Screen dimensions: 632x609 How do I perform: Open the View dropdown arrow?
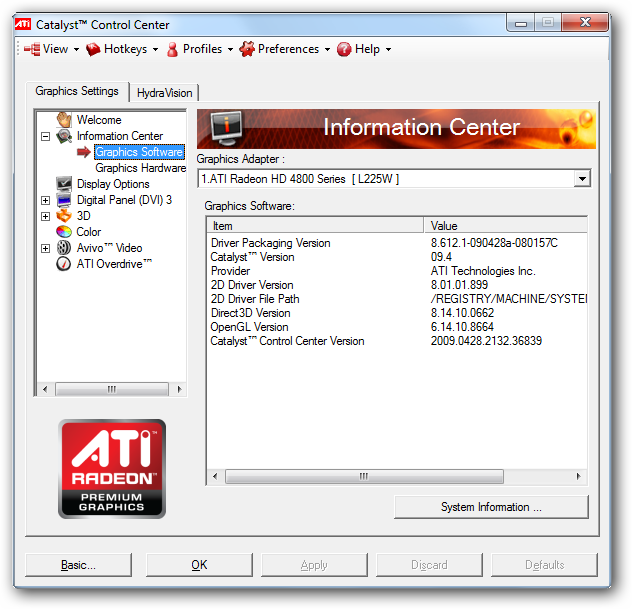76,50
